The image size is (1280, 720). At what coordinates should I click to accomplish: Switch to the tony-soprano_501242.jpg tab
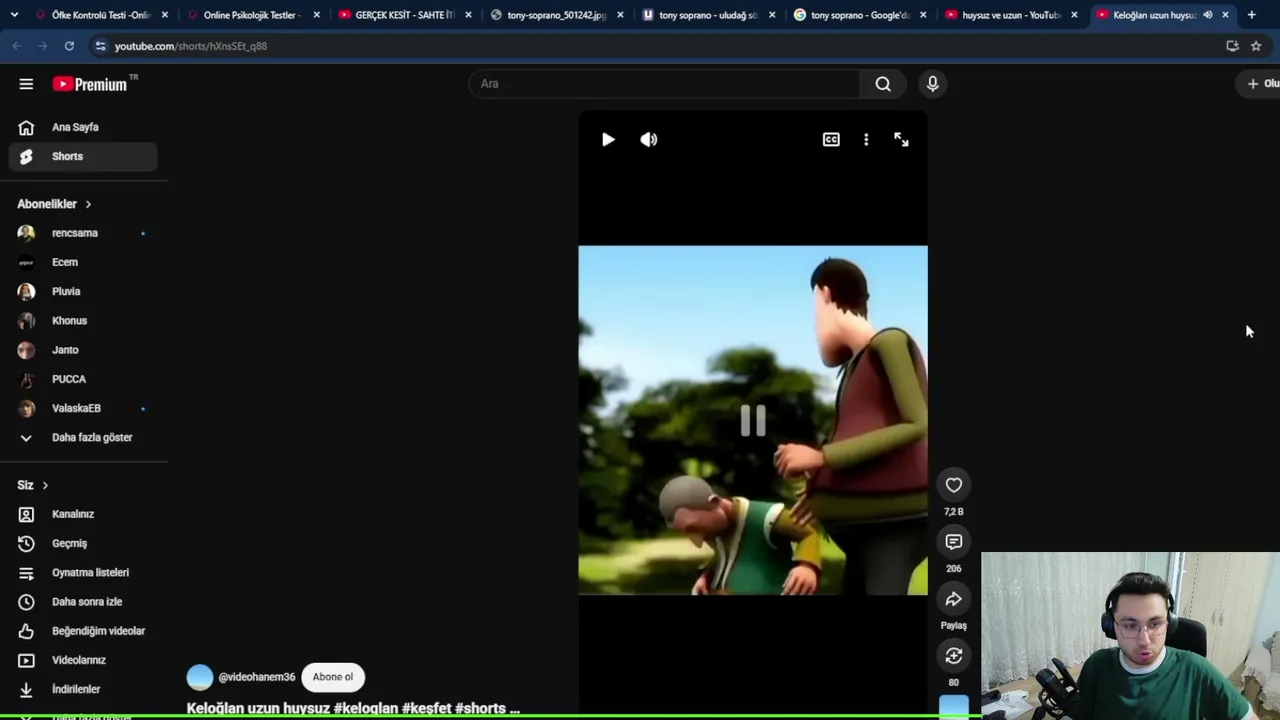556,15
